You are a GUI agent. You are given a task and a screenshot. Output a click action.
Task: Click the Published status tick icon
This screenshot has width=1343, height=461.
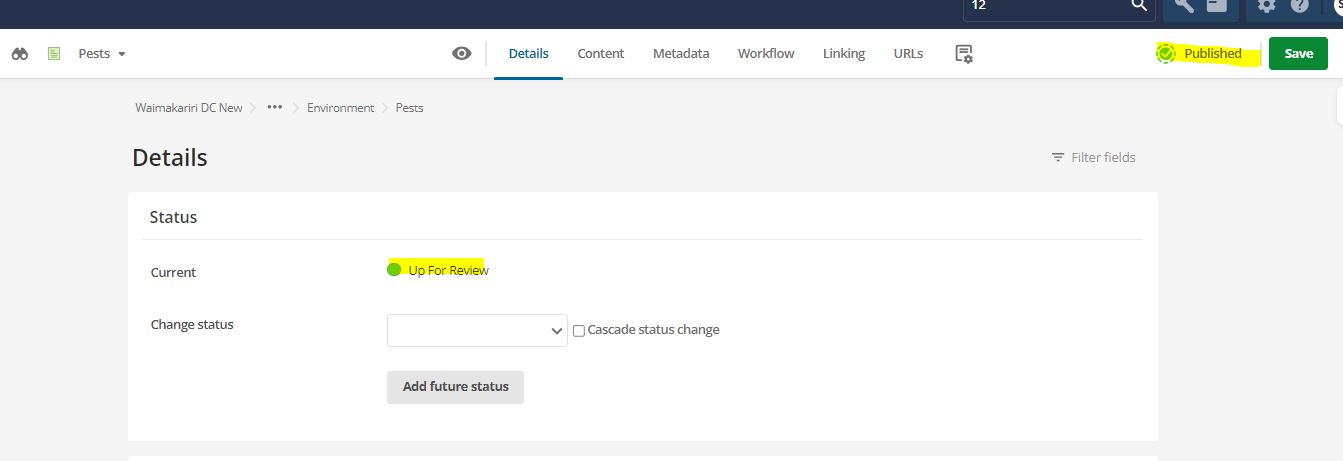coord(1166,54)
